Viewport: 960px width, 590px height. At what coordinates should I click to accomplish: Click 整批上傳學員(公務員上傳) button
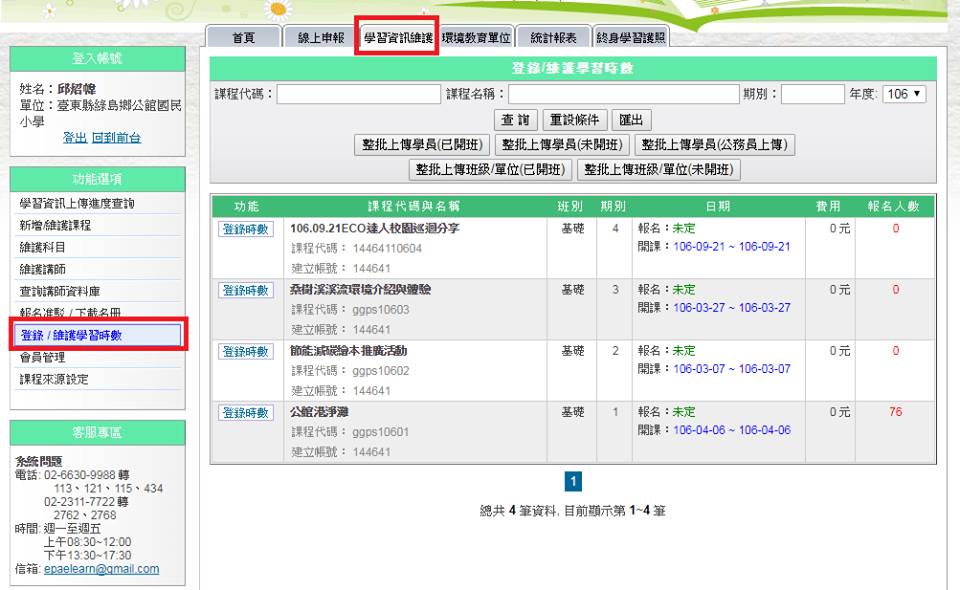(x=714, y=145)
